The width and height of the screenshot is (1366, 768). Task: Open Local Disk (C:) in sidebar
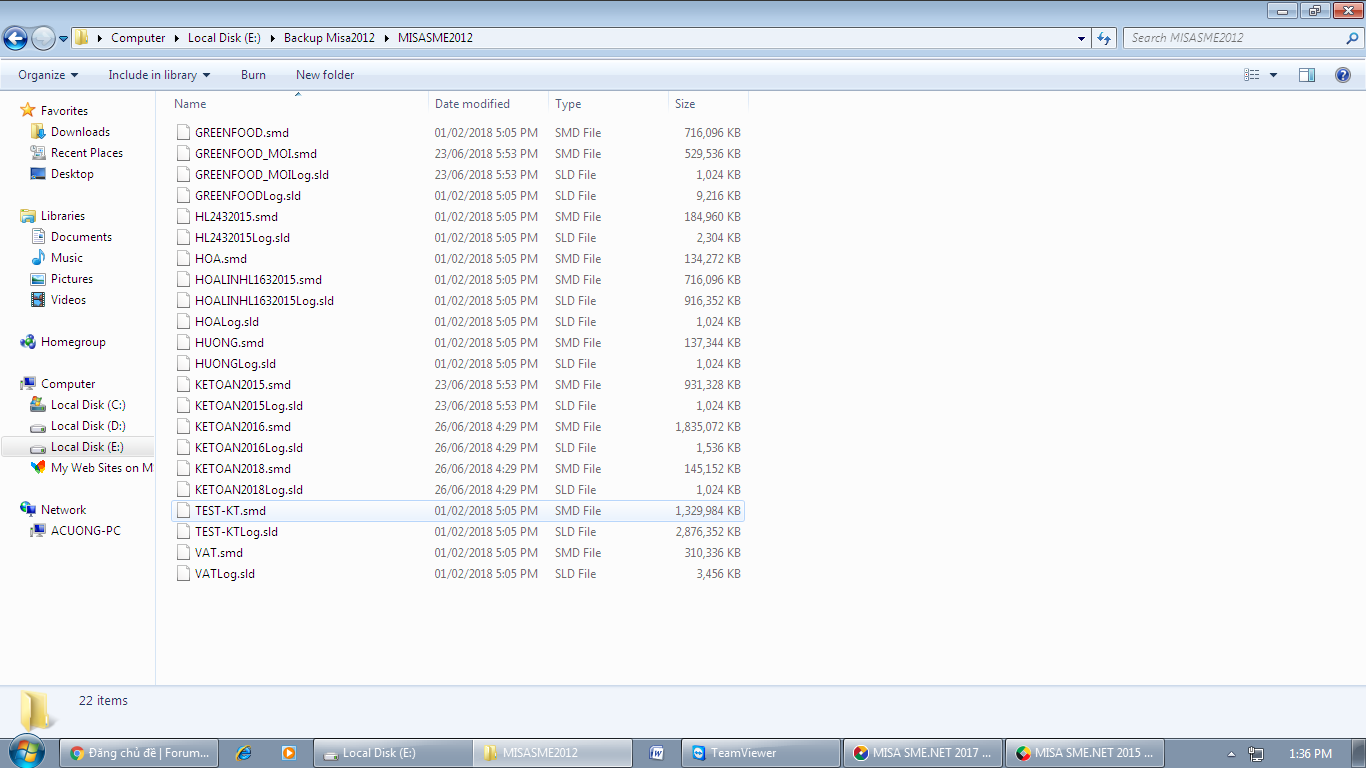pos(88,405)
